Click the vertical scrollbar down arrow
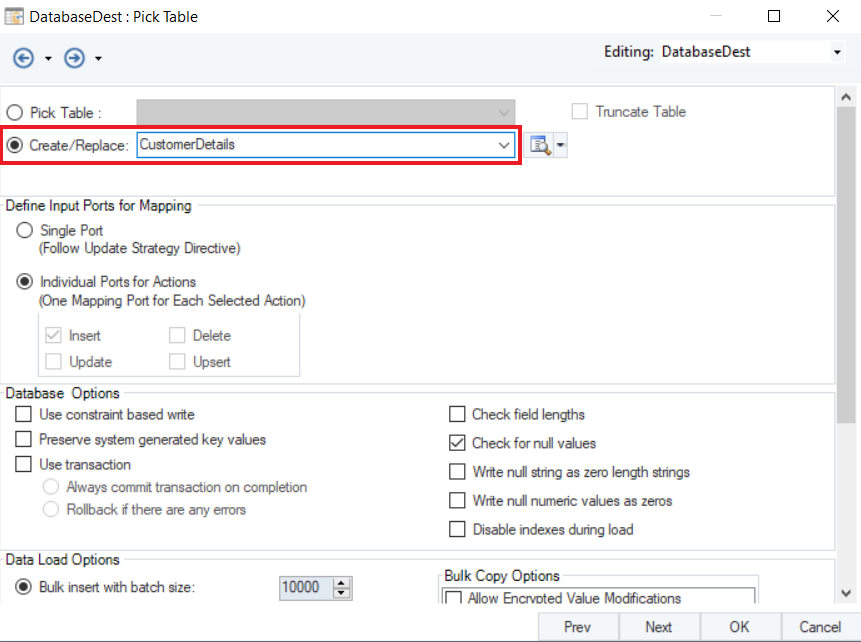This screenshot has height=642, width=861. [x=845, y=592]
